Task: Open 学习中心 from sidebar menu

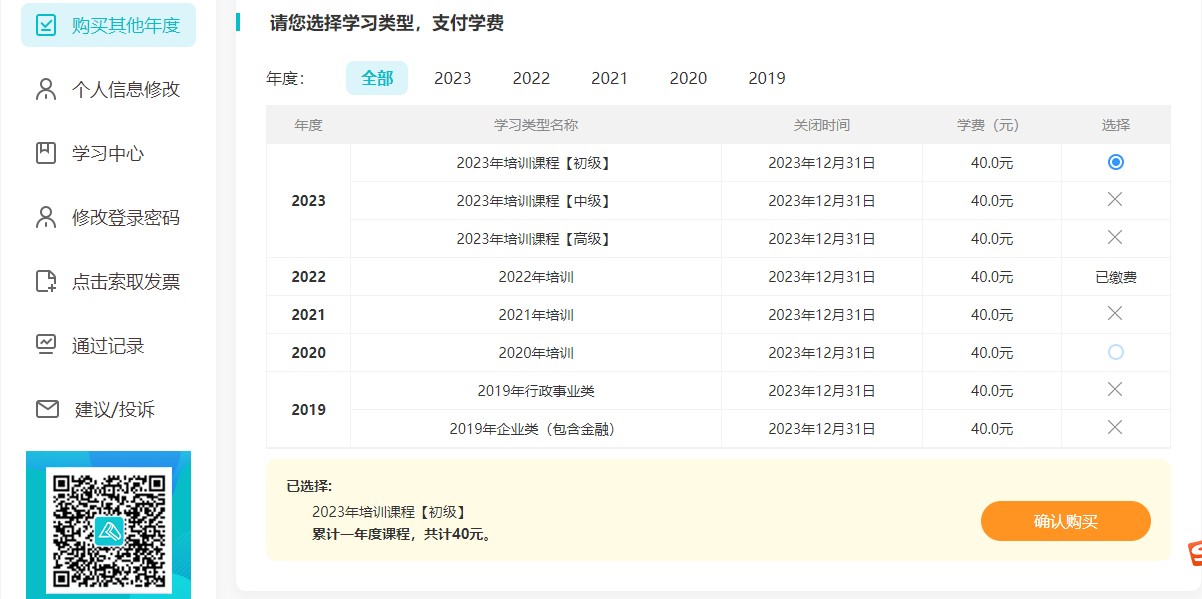Action: pyautogui.click(x=108, y=153)
